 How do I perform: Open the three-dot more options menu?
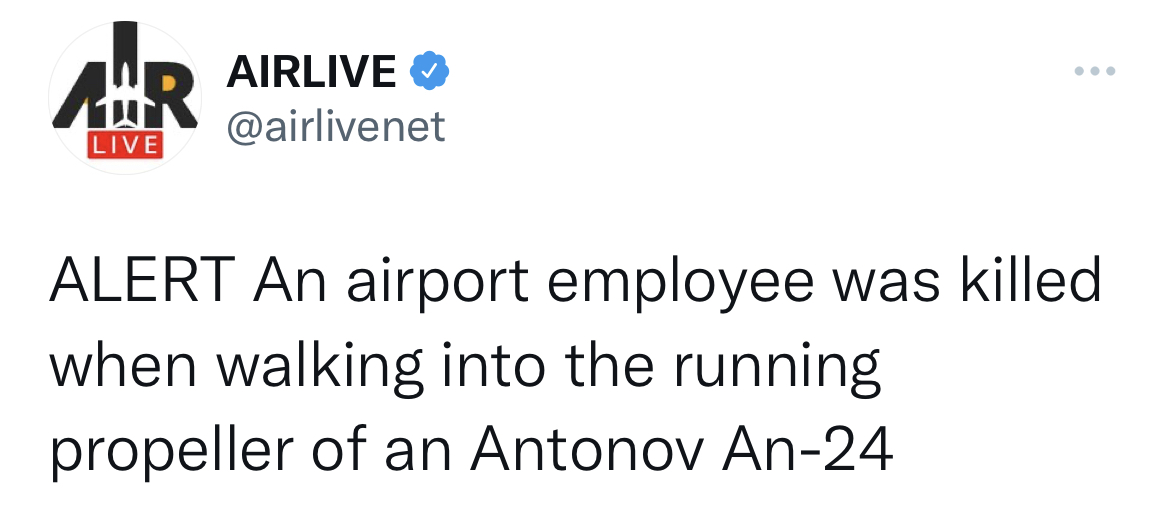(1093, 72)
